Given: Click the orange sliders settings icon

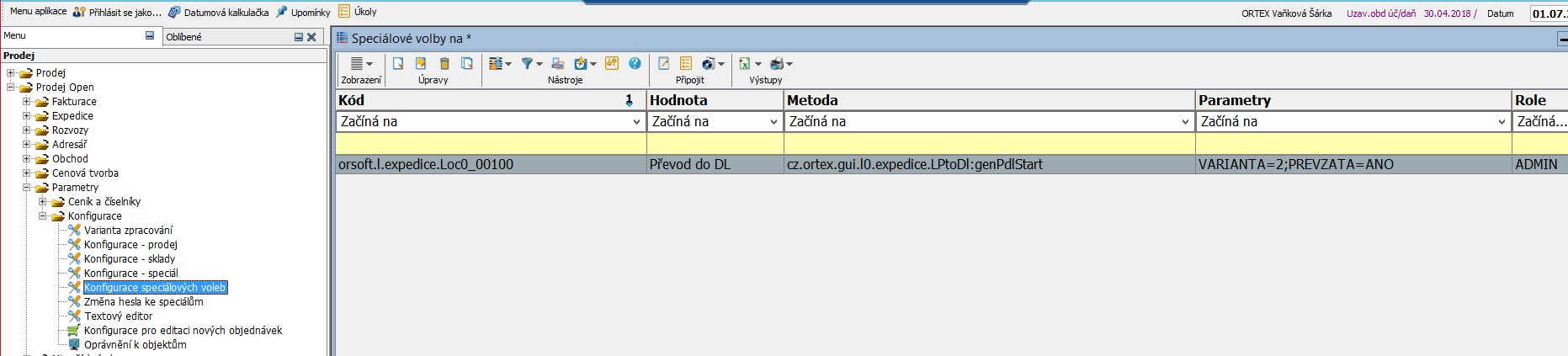Looking at the screenshot, I should (612, 64).
